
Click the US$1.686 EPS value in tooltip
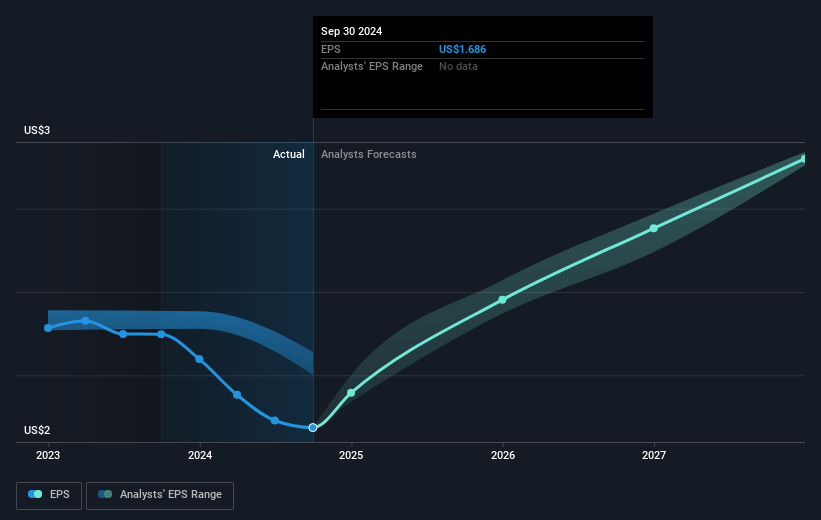click(462, 49)
